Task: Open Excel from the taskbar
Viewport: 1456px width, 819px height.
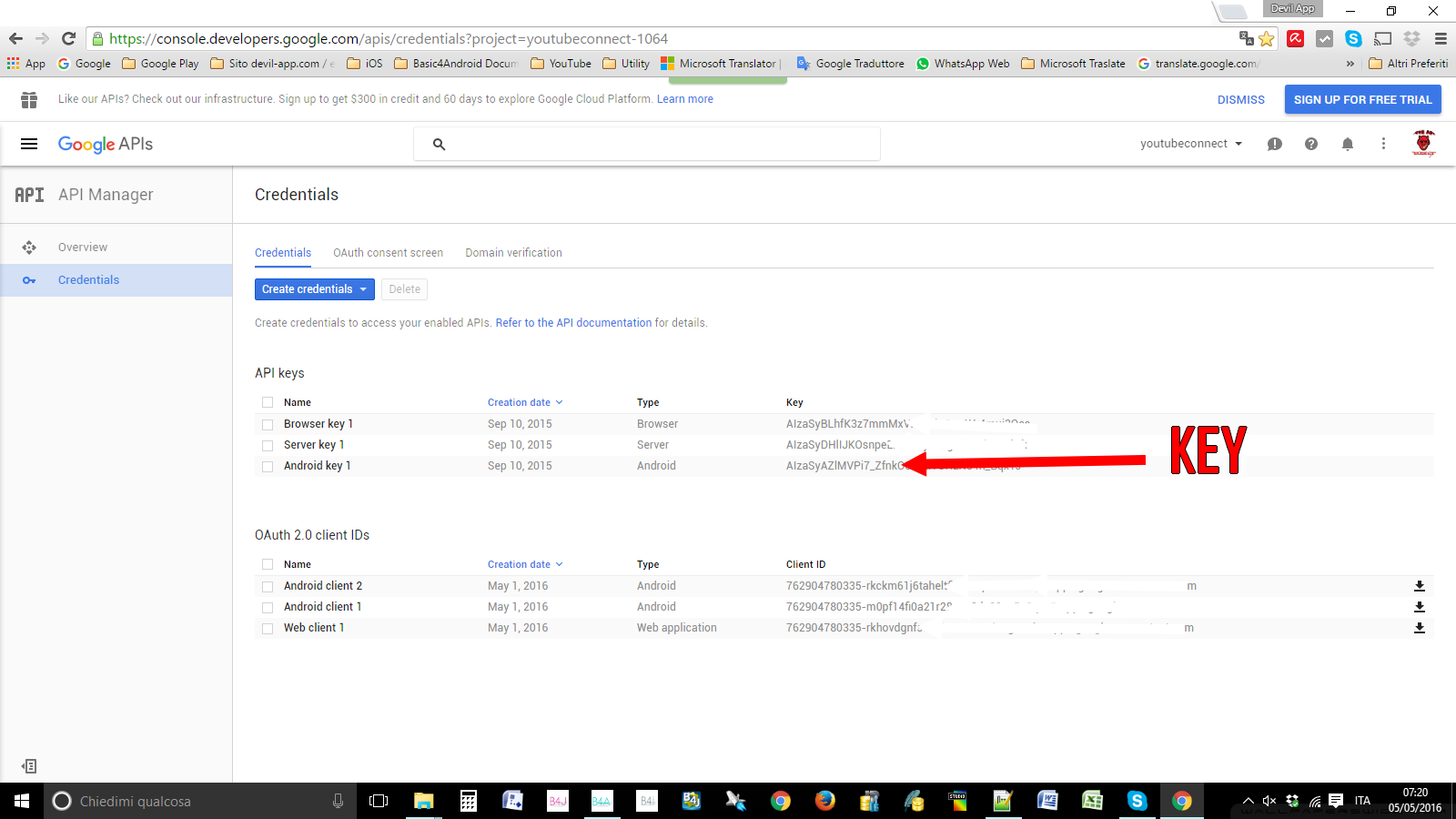Action: pos(1093,801)
